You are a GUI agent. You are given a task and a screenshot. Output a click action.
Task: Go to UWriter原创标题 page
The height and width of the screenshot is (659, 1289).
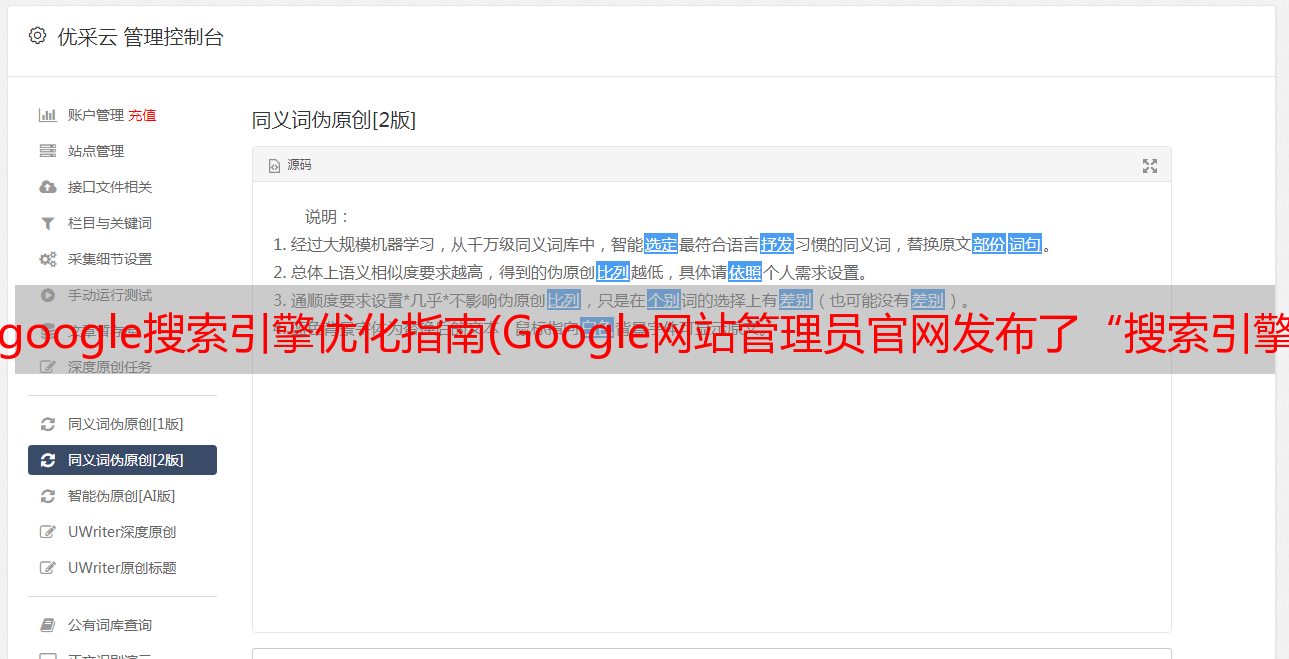(122, 568)
